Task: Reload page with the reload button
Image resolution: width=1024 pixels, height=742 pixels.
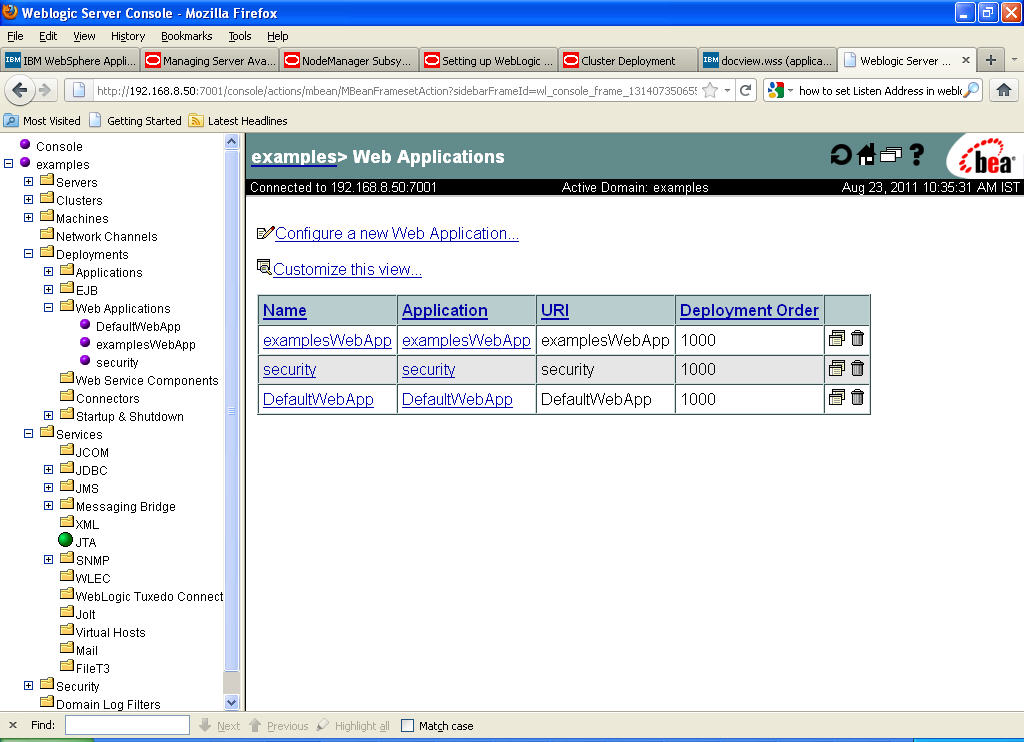Action: (x=745, y=90)
